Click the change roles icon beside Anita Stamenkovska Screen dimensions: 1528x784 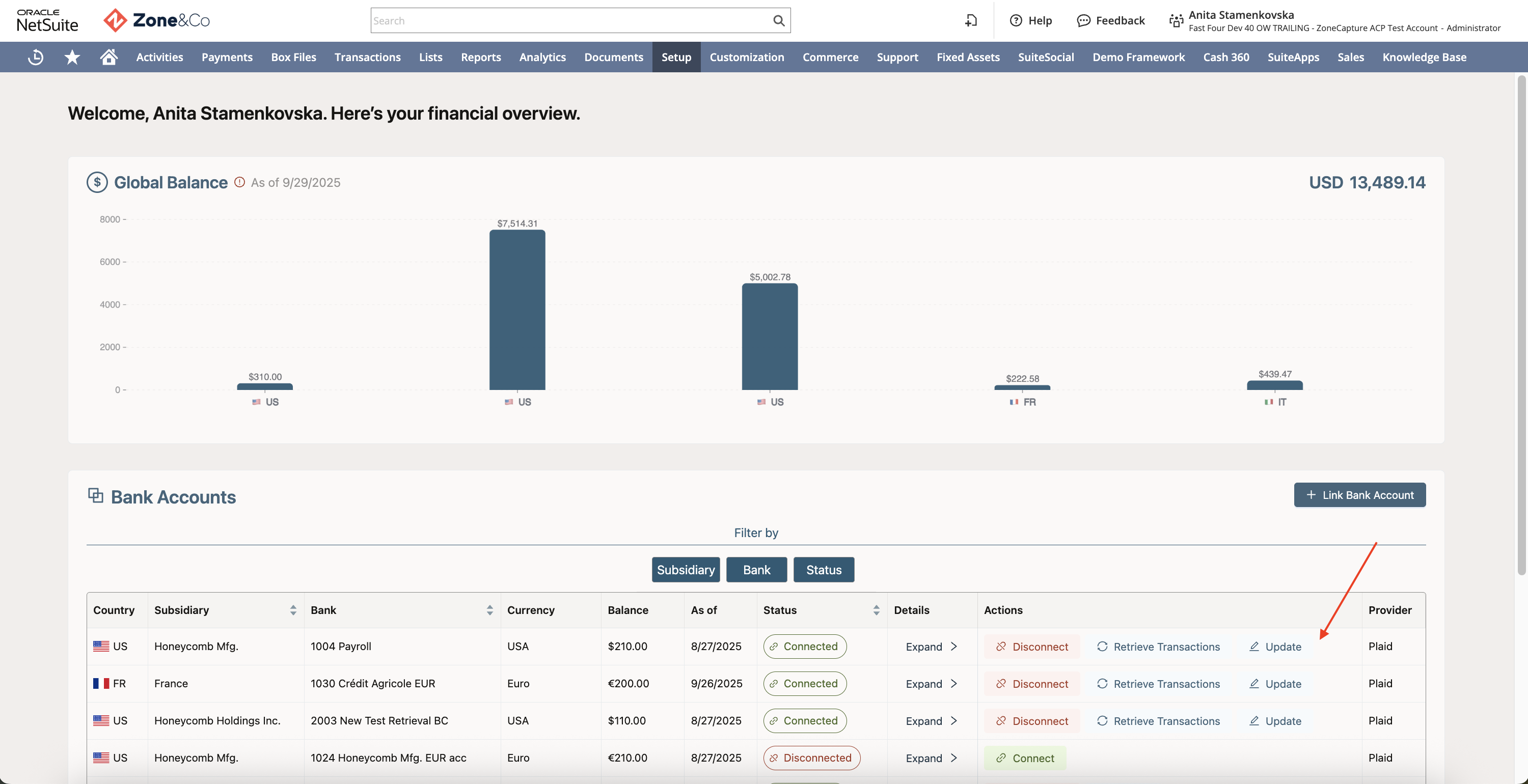point(1176,21)
